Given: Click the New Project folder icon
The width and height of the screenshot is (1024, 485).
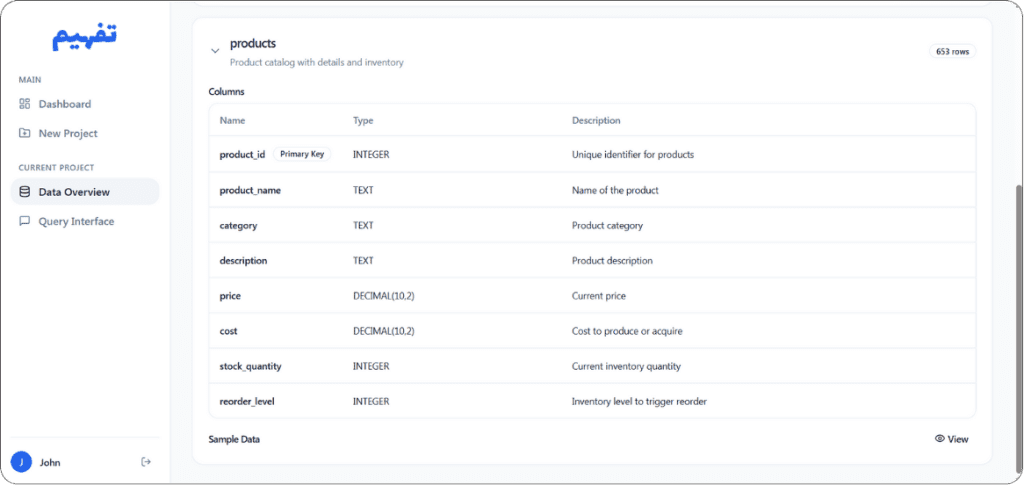Looking at the screenshot, I should click(25, 133).
